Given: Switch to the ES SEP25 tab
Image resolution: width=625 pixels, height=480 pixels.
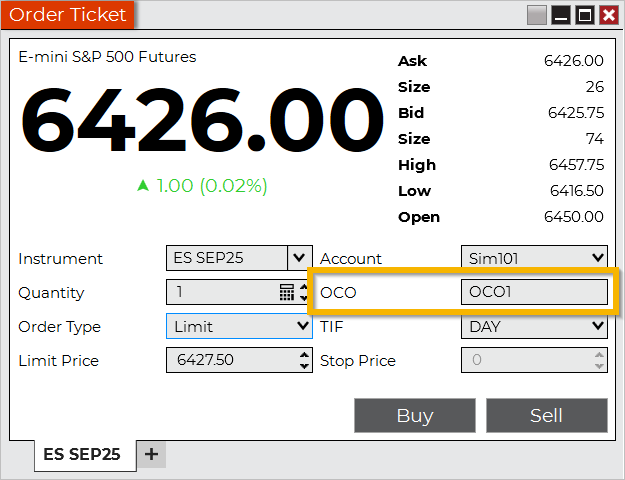Looking at the screenshot, I should tap(81, 454).
